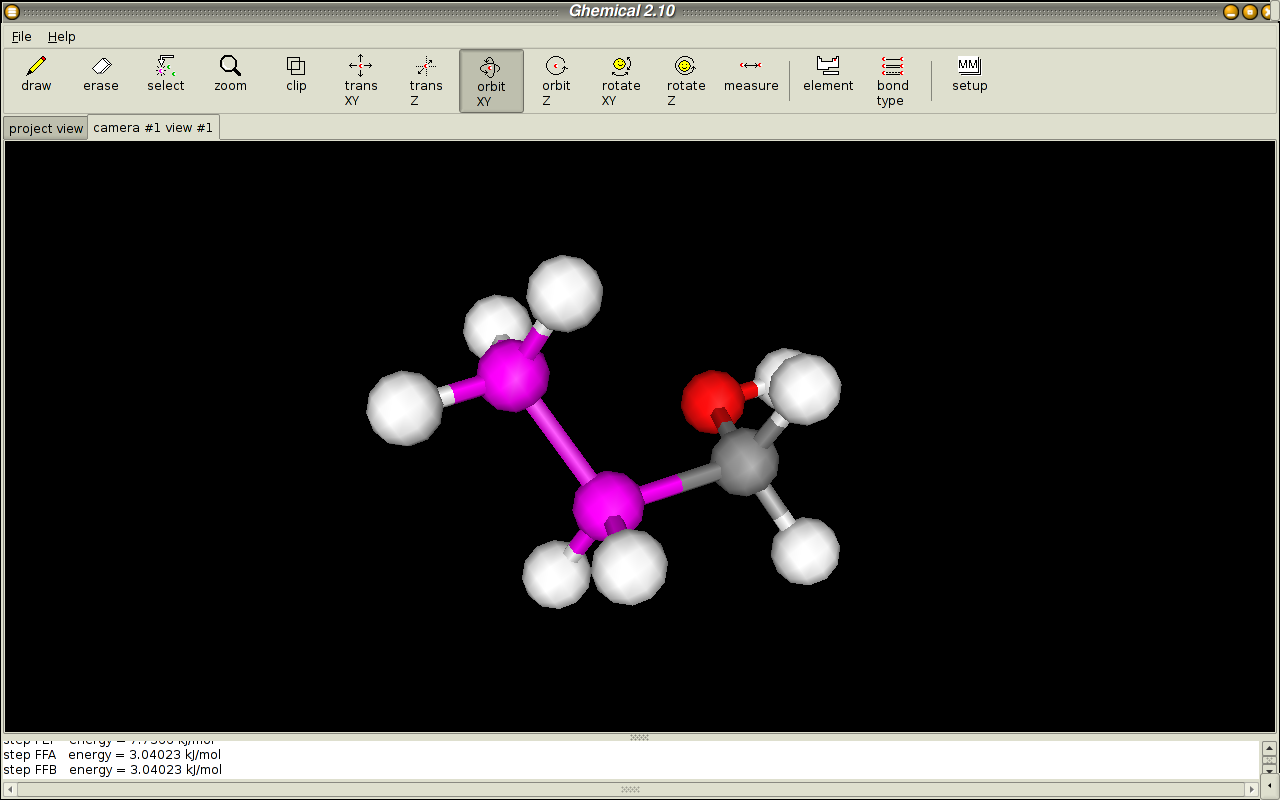Switch to the project view tab
Image resolution: width=1280 pixels, height=800 pixels.
46,128
